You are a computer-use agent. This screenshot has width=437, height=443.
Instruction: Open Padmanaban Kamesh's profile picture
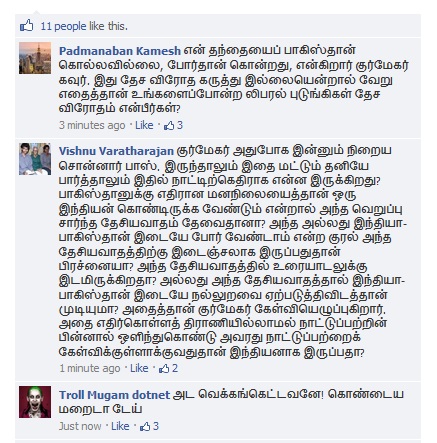pos(35,58)
